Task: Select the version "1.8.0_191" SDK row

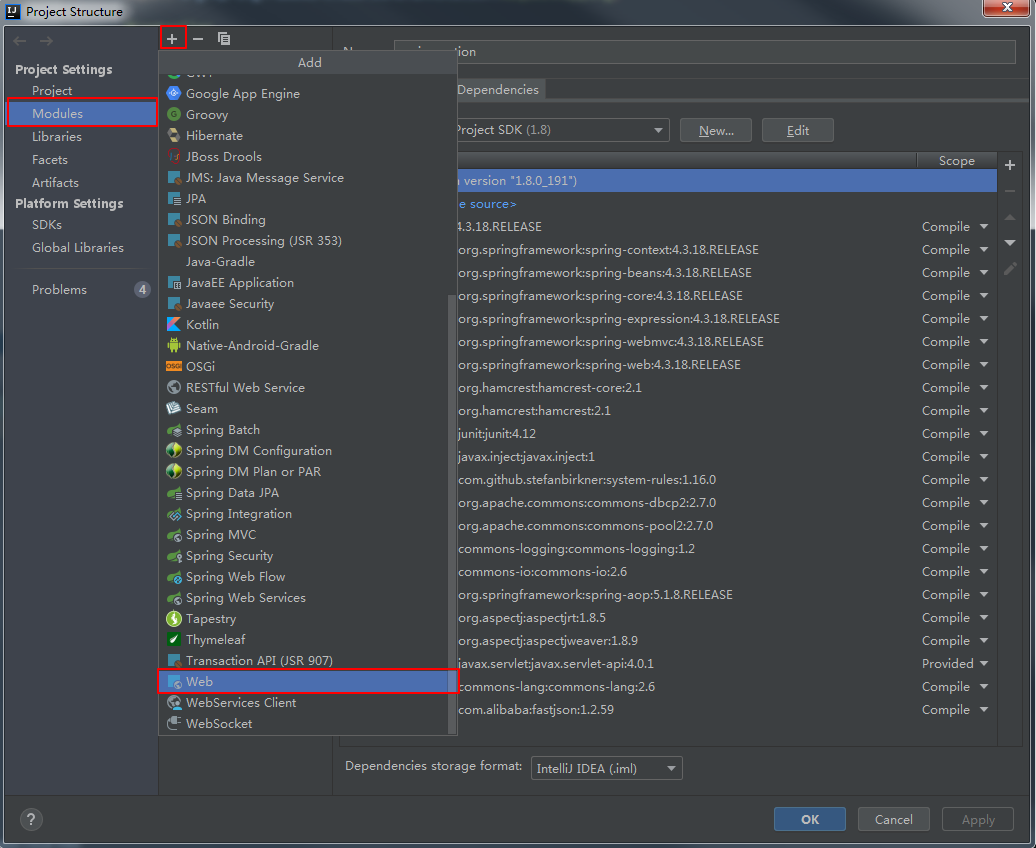Action: 727,180
